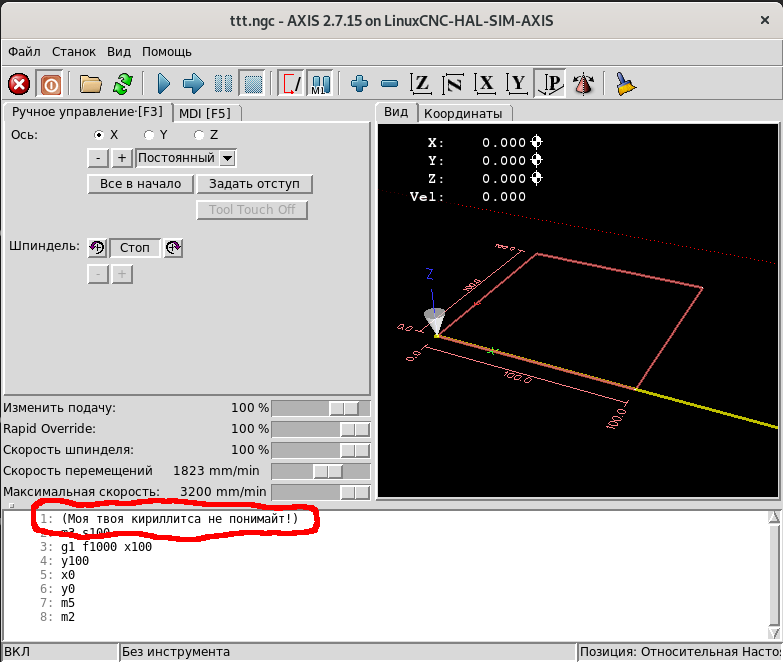The width and height of the screenshot is (783, 662).
Task: Run the program with the play icon
Action: click(x=163, y=83)
